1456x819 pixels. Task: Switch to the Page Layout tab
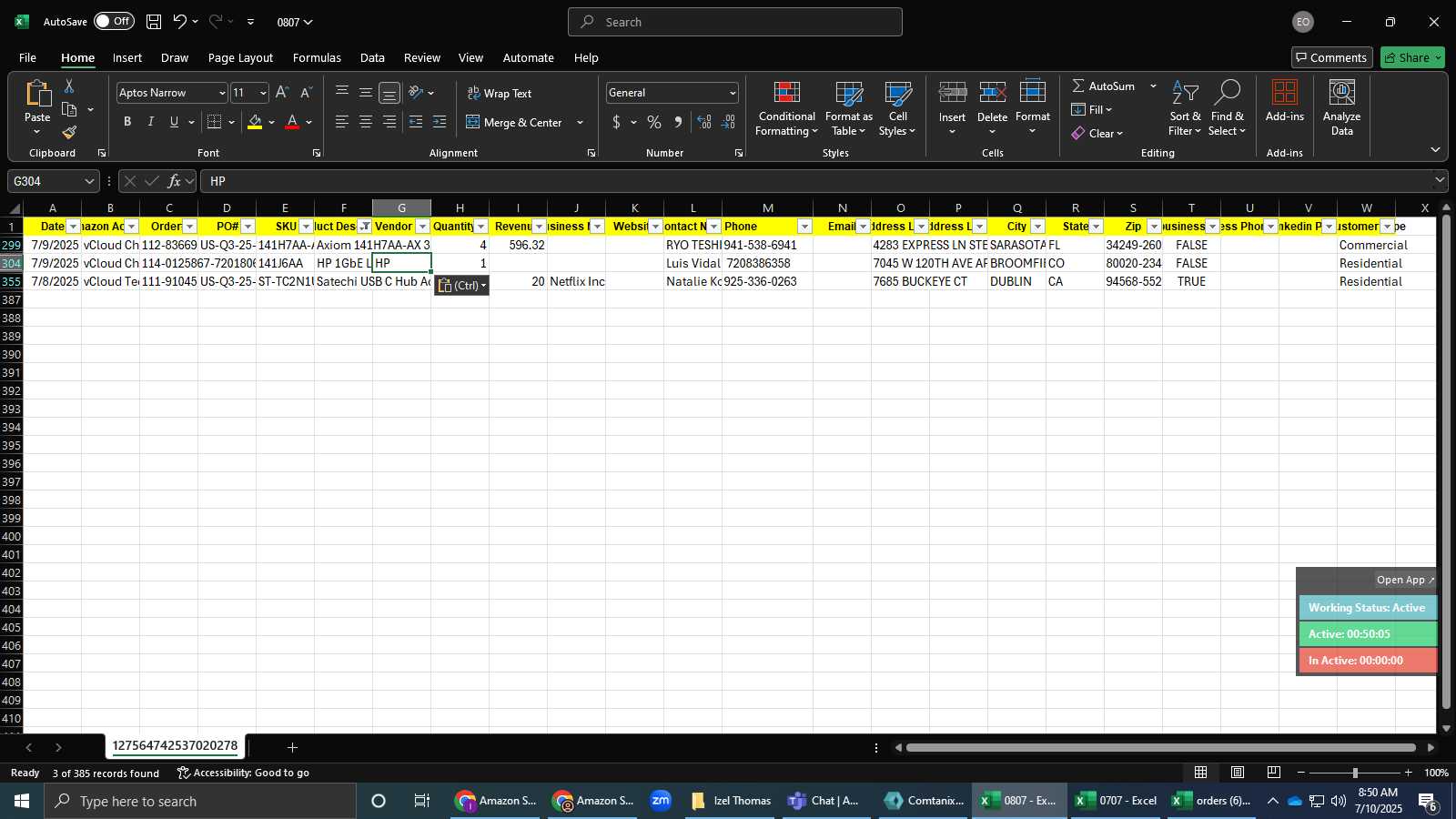click(240, 57)
